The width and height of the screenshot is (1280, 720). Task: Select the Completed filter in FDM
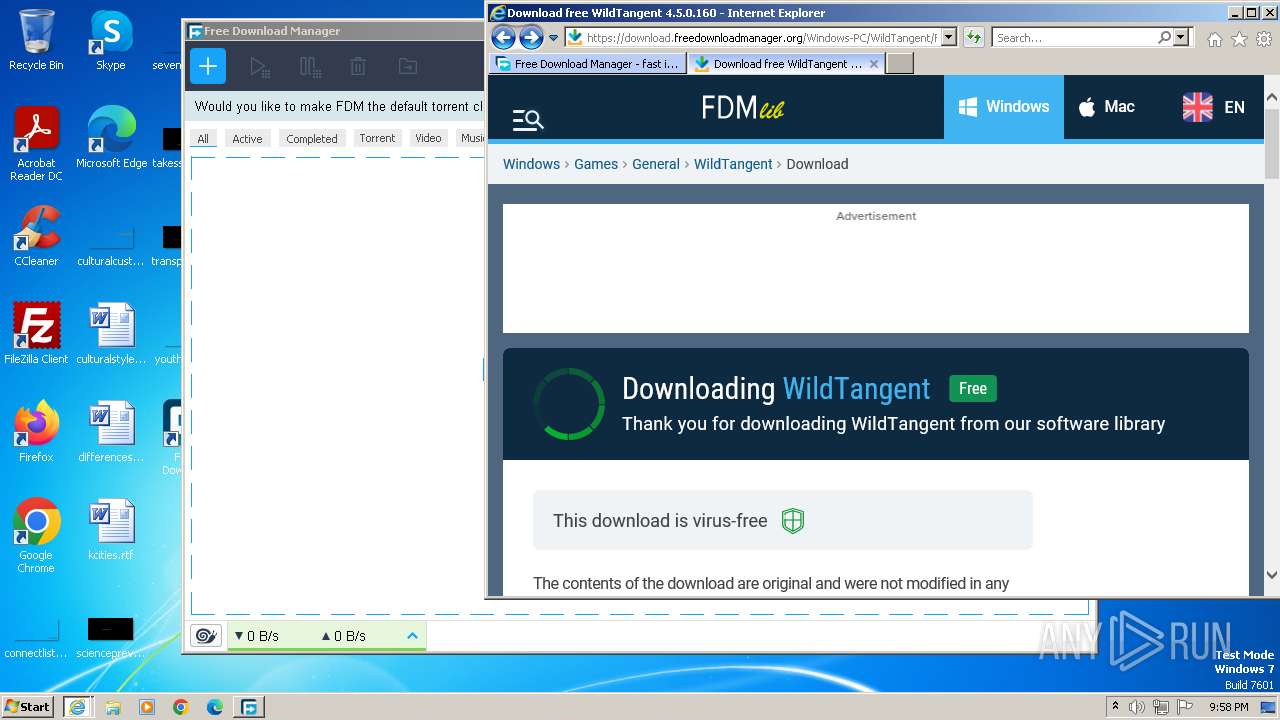pyautogui.click(x=312, y=139)
